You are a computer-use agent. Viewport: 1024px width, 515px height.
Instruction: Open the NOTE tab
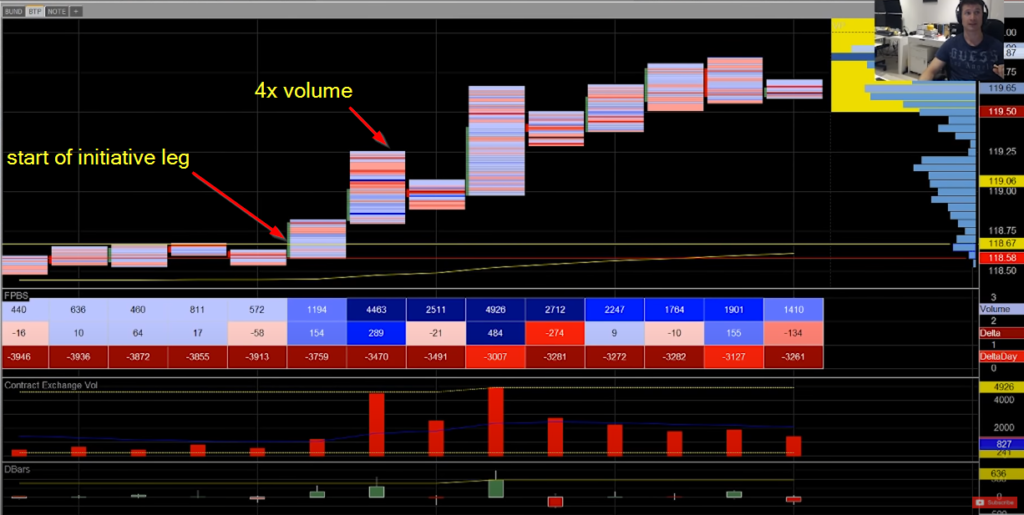pos(57,11)
